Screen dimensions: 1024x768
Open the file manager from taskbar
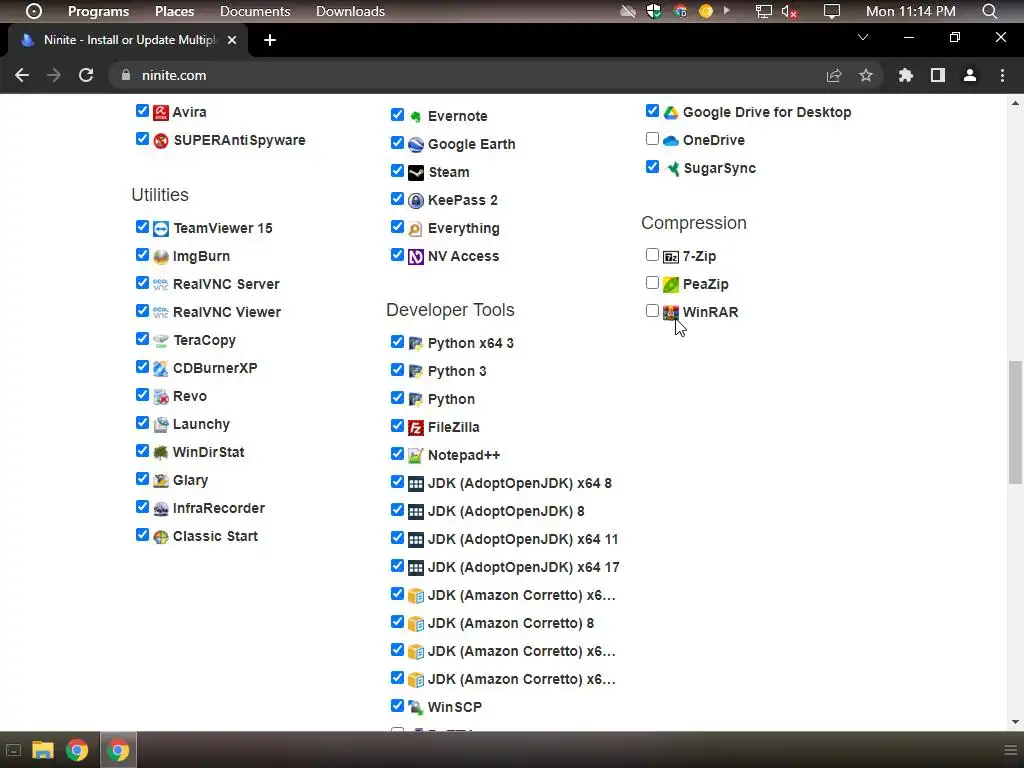[x=42, y=750]
